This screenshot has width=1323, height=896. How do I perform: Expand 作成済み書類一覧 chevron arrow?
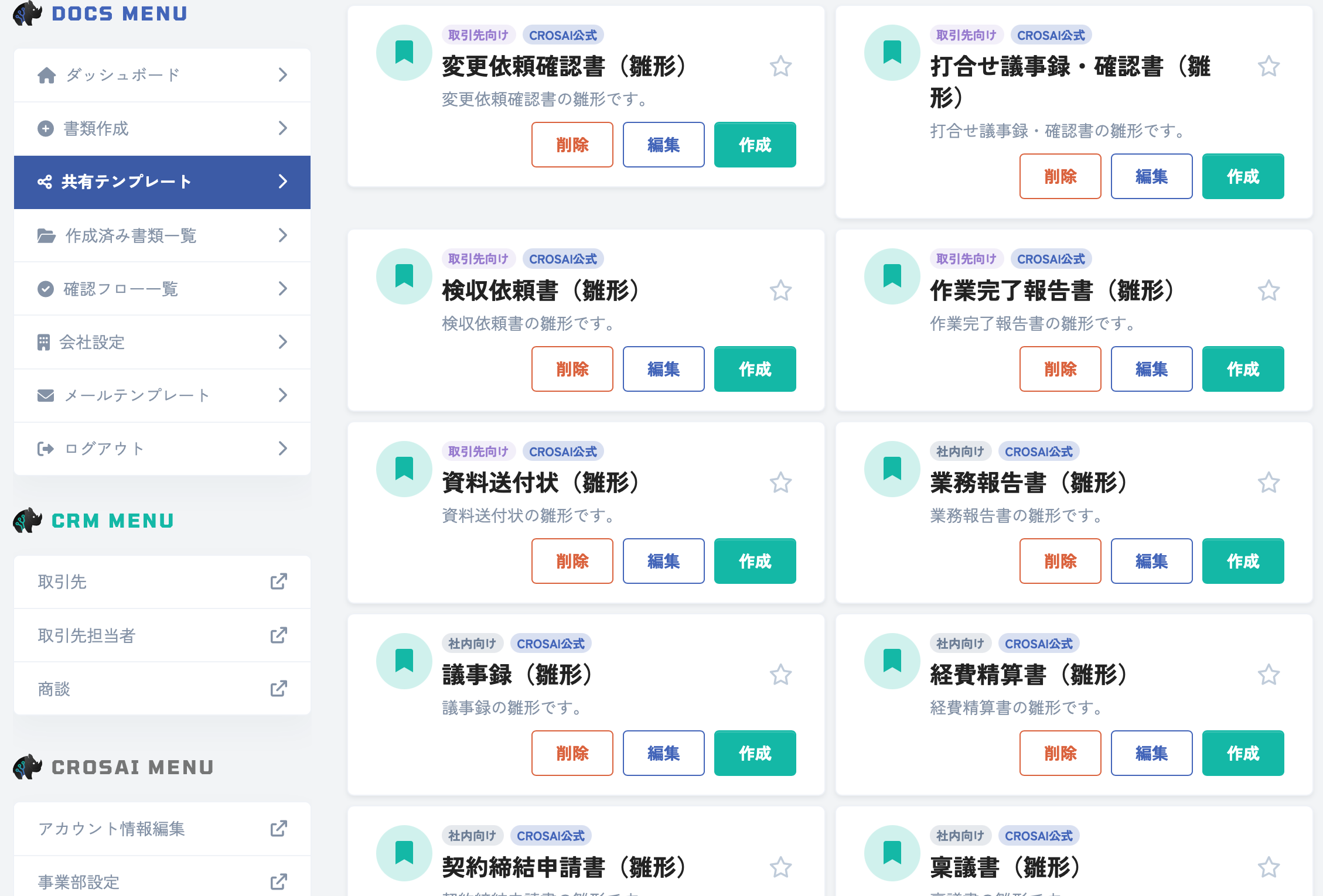(x=283, y=235)
